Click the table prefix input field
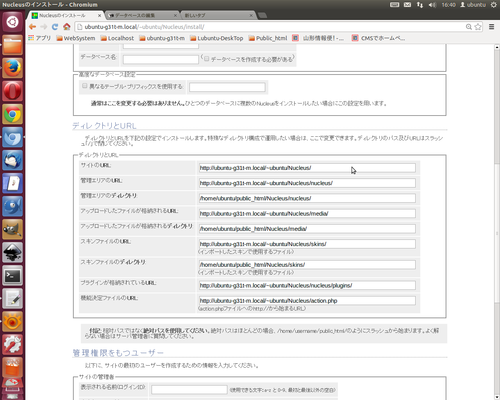500x400 pixels. (227, 87)
